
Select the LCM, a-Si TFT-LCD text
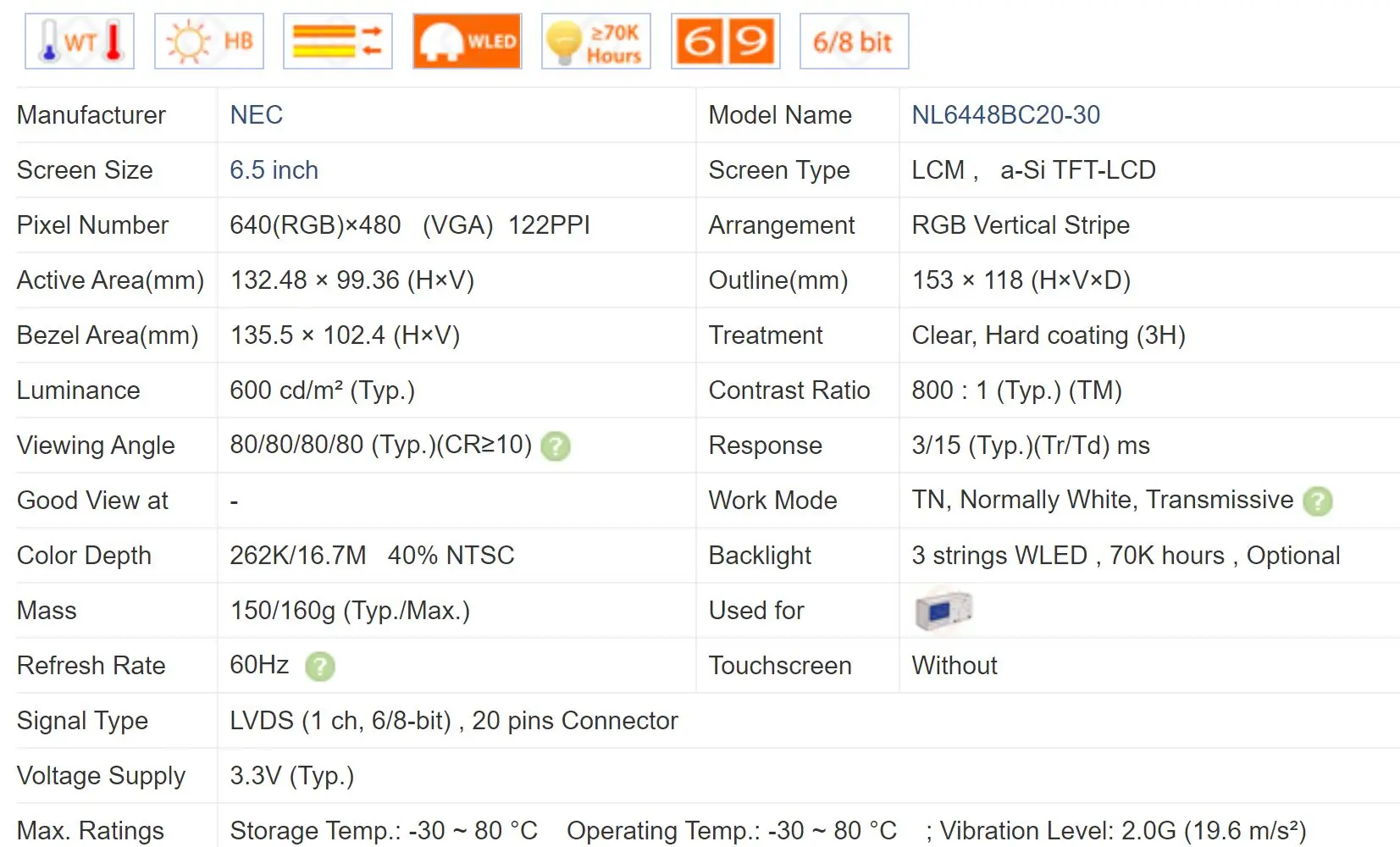click(x=1033, y=170)
